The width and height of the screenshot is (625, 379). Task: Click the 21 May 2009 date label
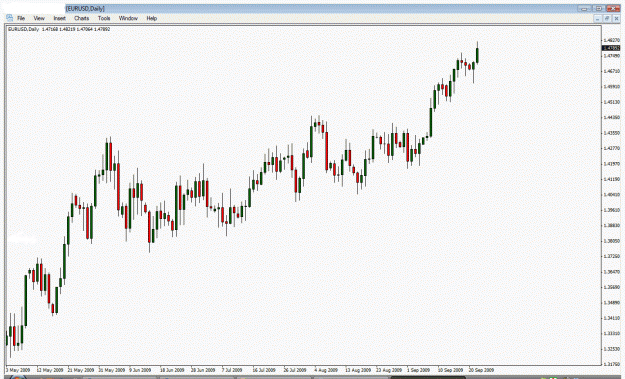tap(81, 370)
